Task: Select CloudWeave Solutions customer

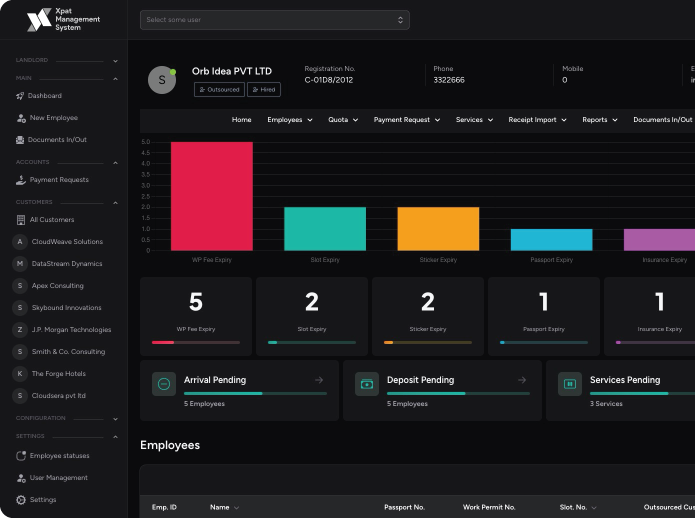Action: click(66, 242)
